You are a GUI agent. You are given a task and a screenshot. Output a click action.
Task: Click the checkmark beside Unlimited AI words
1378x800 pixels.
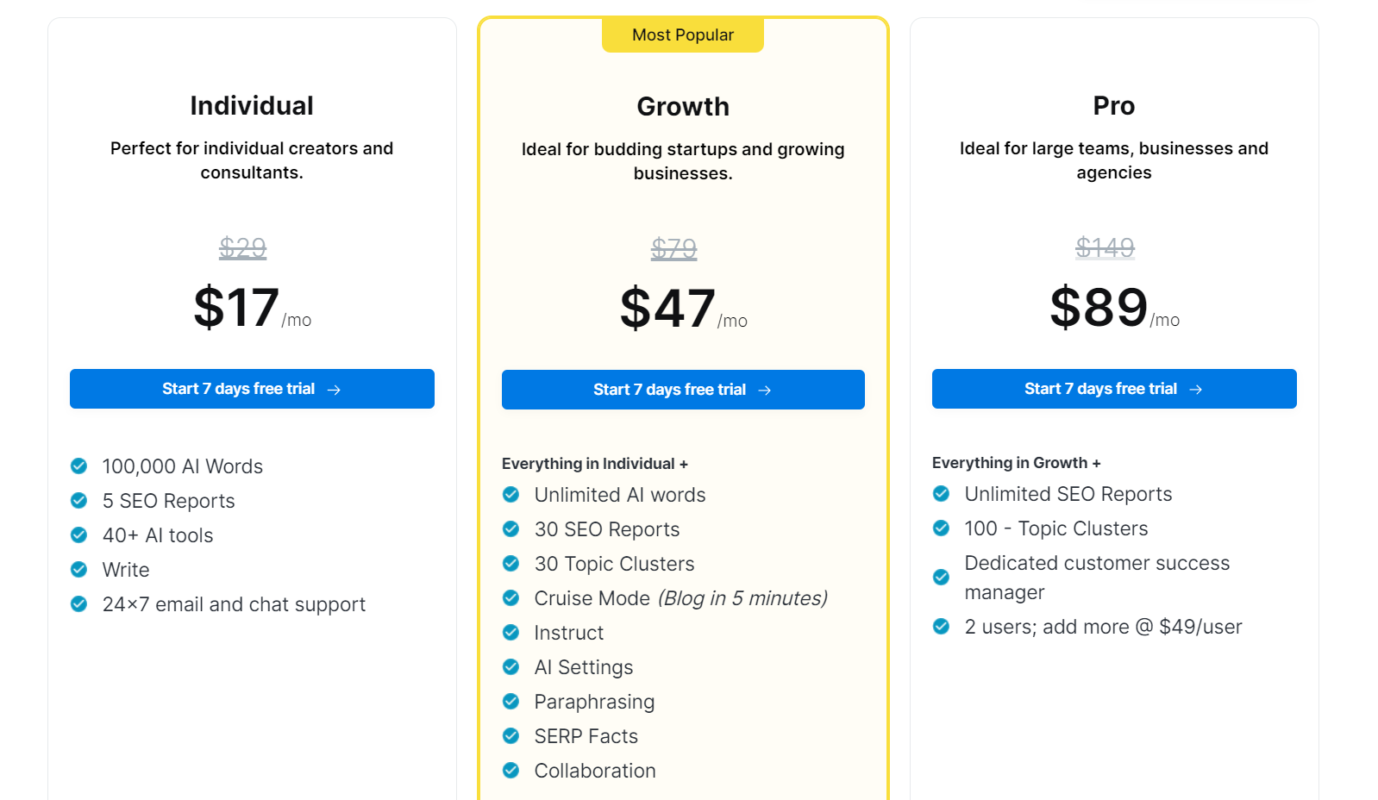tap(511, 495)
